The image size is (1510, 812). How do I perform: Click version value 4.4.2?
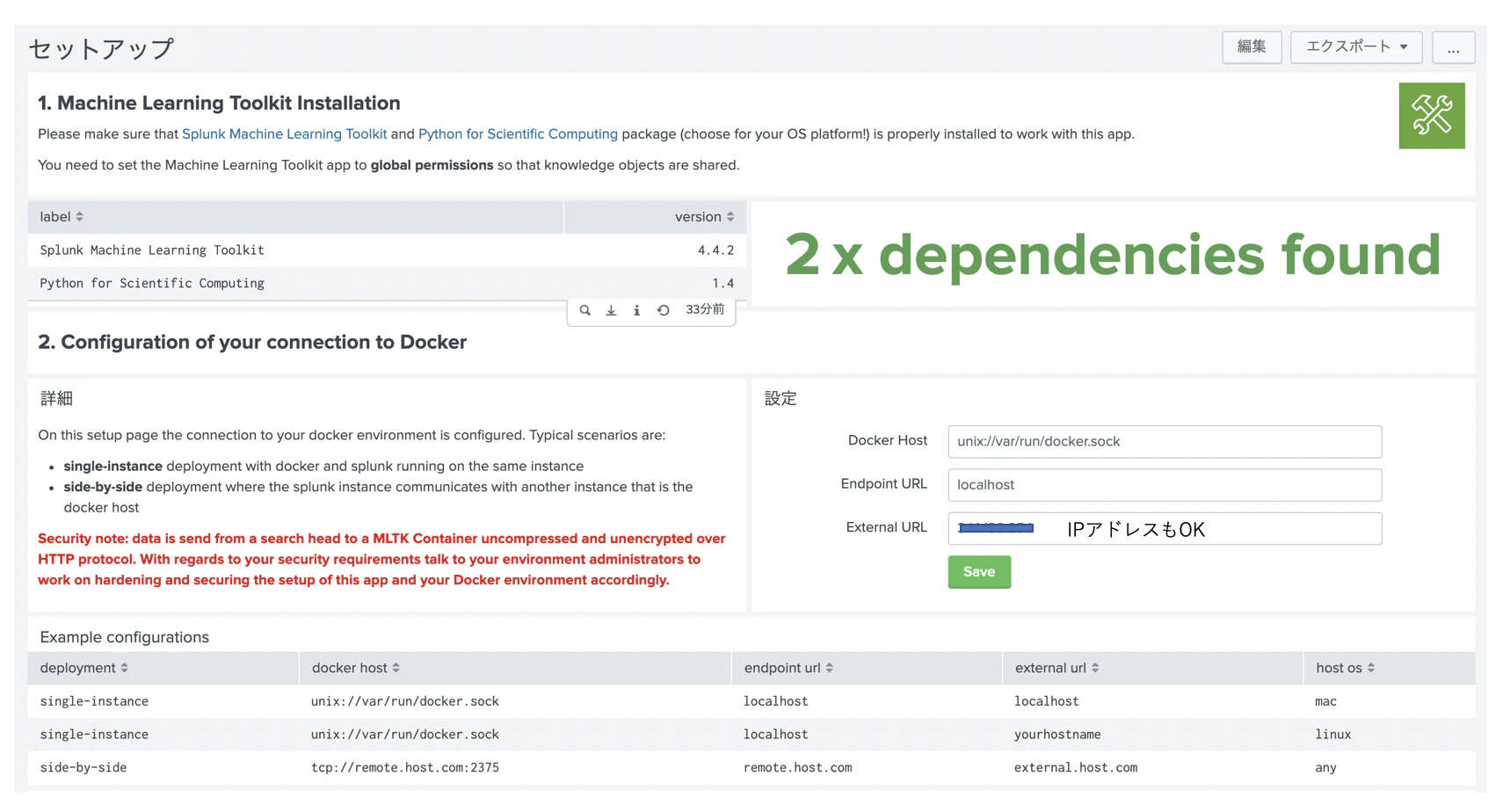coord(715,250)
